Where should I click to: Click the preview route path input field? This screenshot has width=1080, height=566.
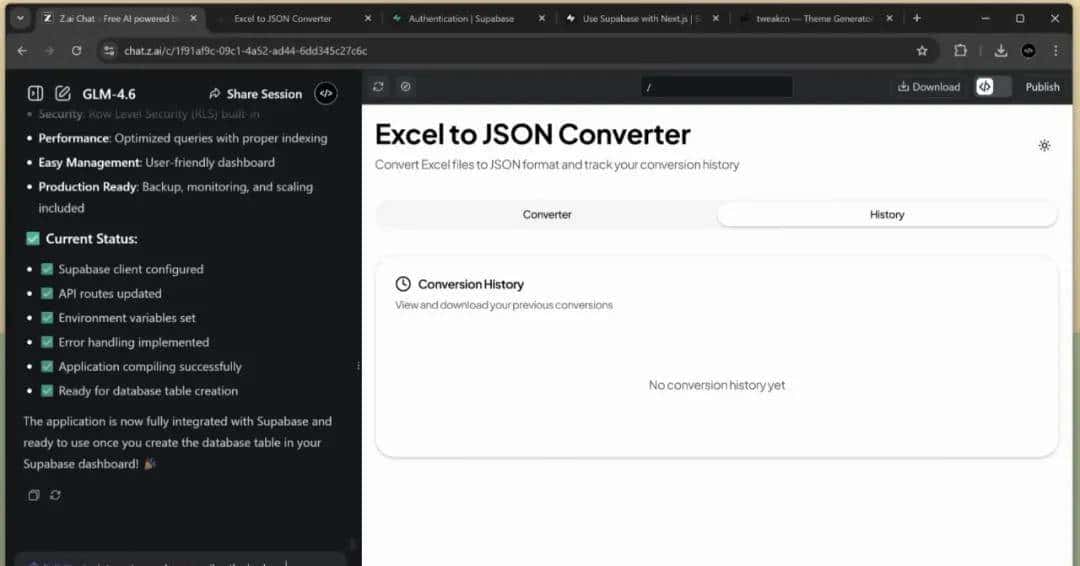pos(716,87)
